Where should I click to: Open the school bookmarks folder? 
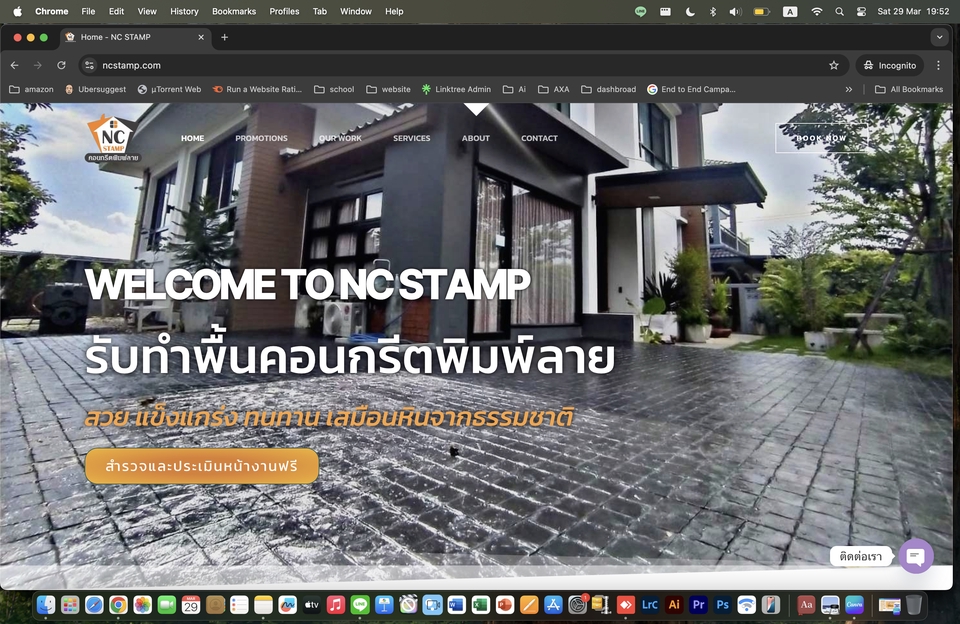coord(334,89)
